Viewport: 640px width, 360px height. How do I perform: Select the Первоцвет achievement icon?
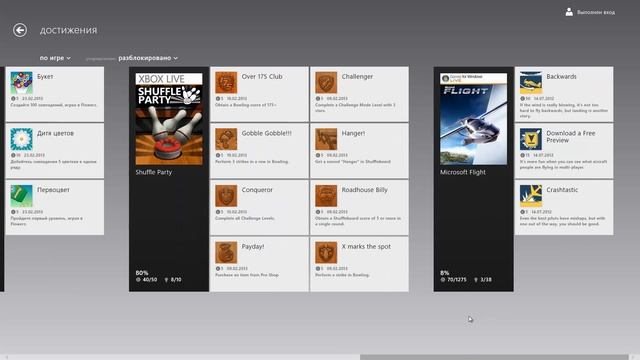pyautogui.click(x=22, y=196)
